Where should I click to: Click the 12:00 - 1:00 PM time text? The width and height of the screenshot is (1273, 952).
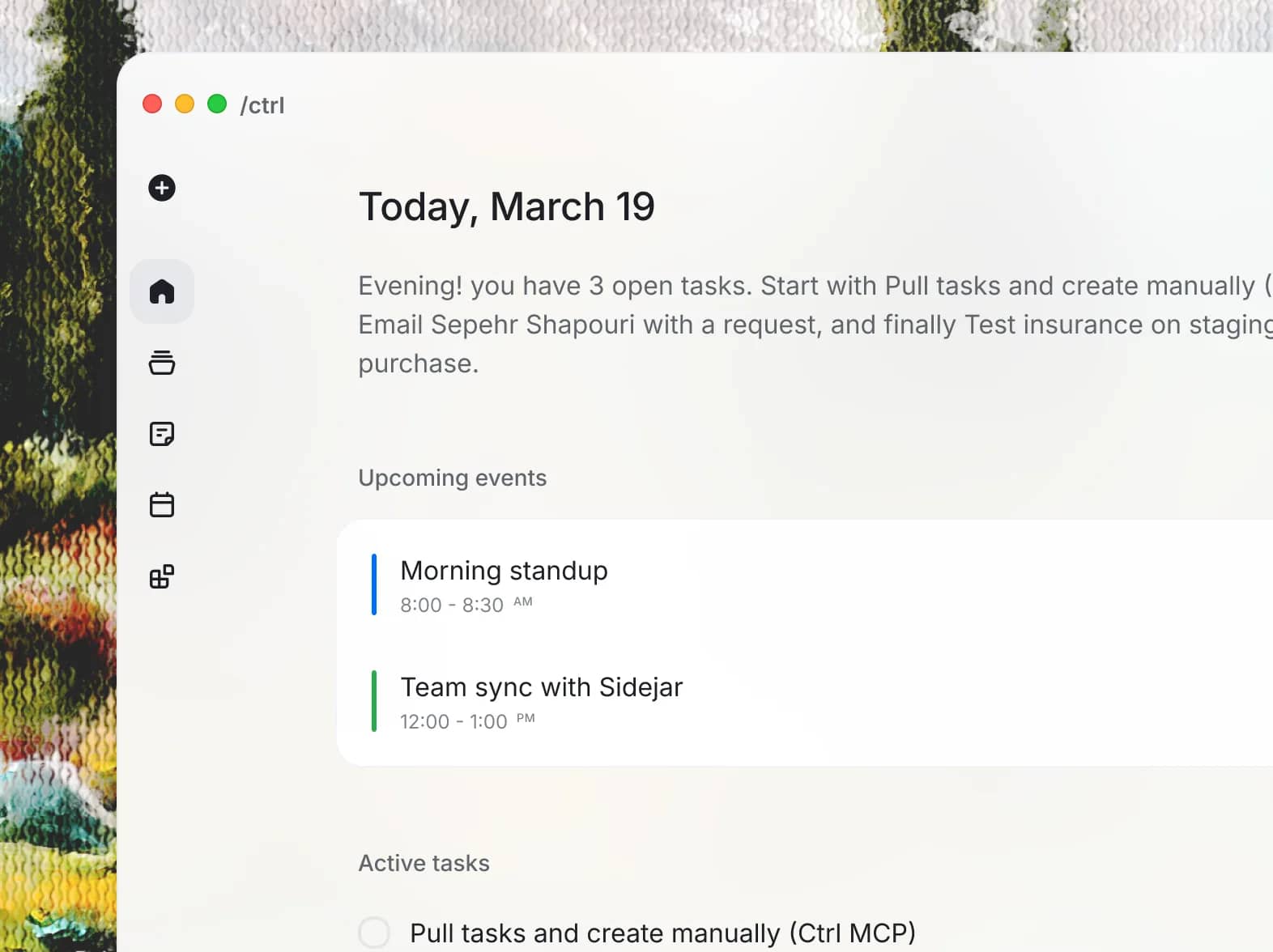pos(467,721)
